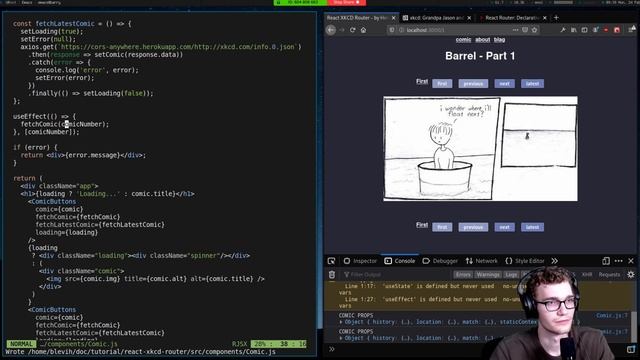Open the browser home page icon
This screenshot has height=360, width=640.
click(x=363, y=30)
